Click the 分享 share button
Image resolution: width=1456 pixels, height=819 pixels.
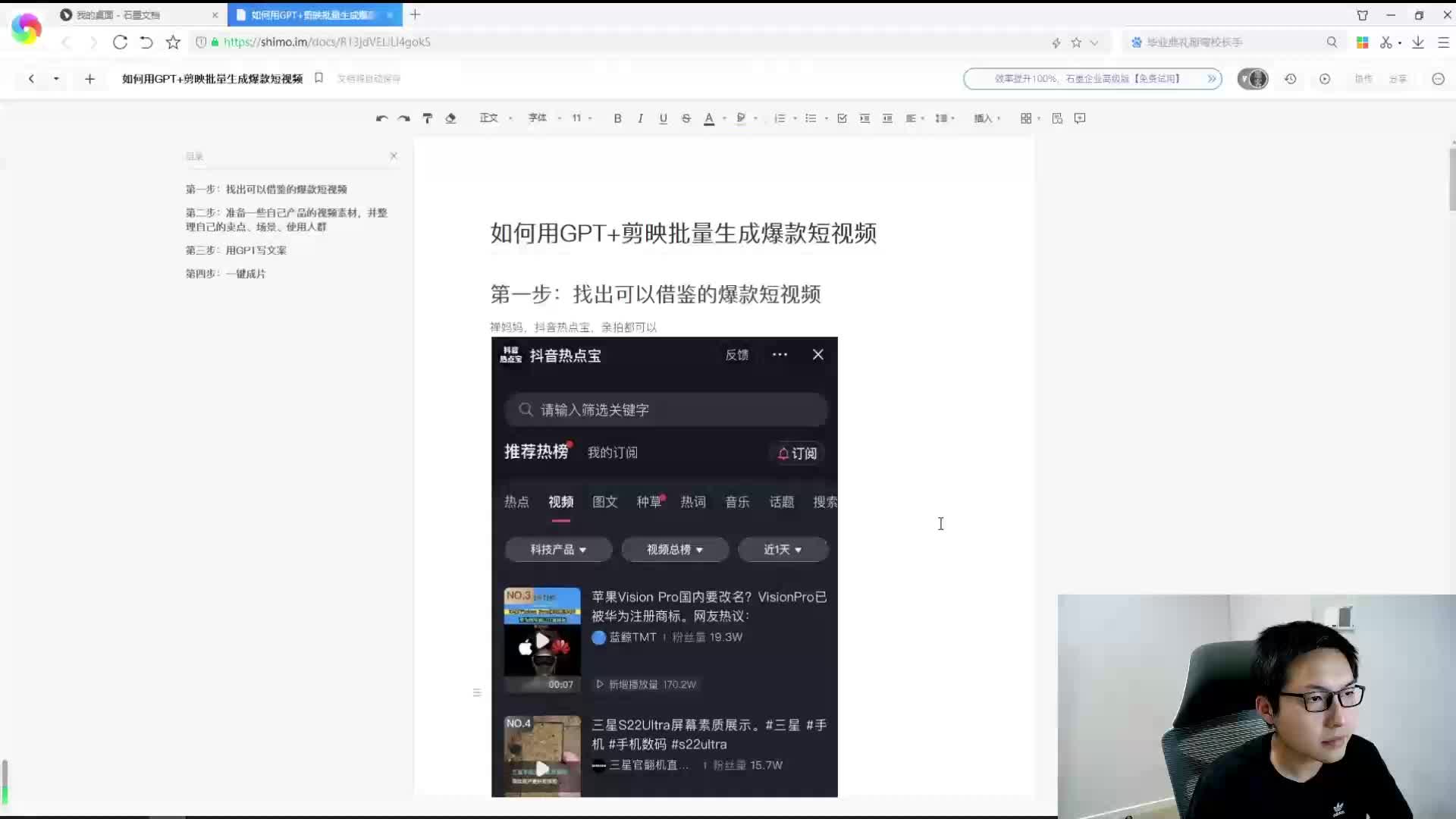click(1398, 78)
